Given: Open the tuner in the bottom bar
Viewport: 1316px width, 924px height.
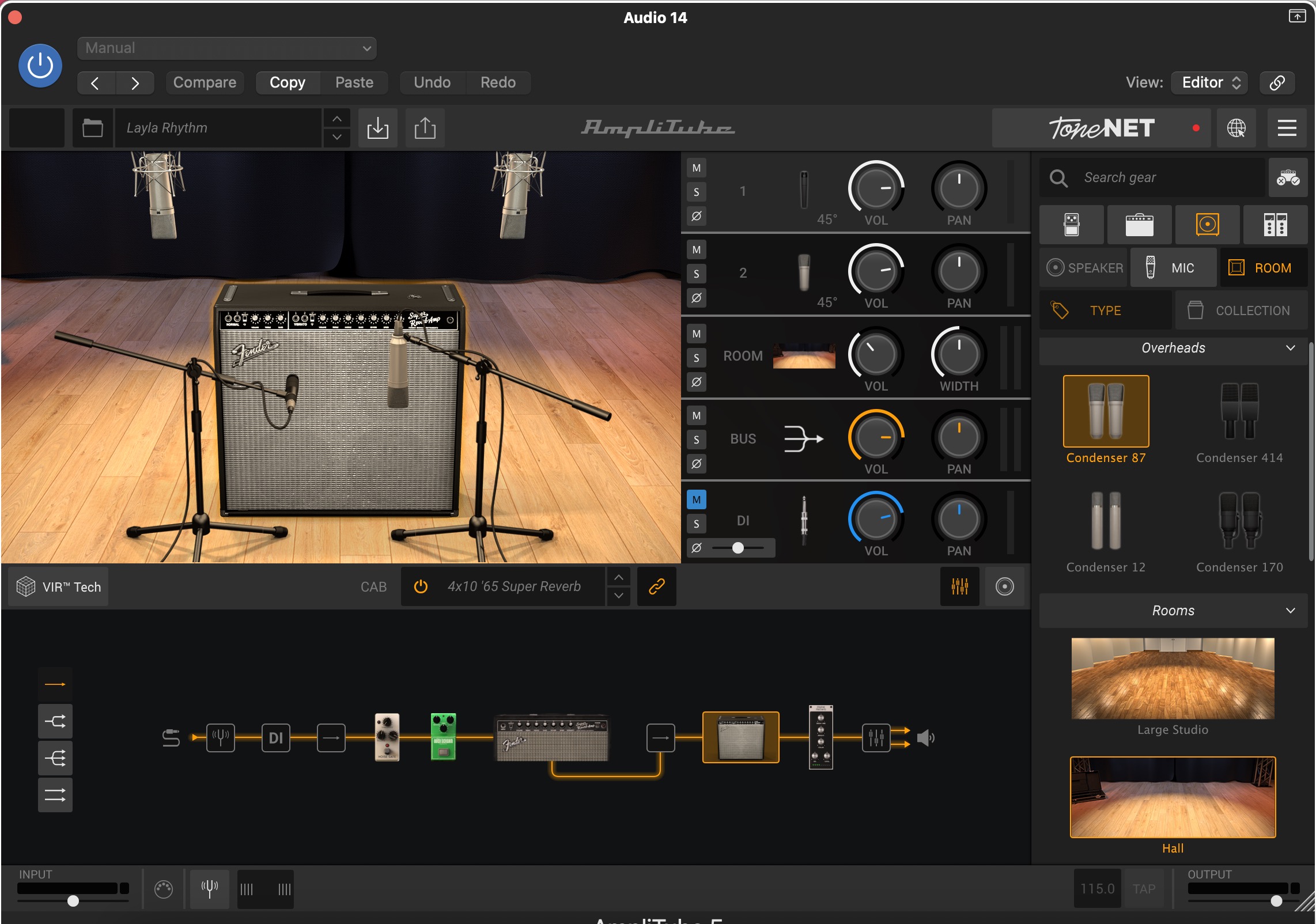Looking at the screenshot, I should pyautogui.click(x=210, y=889).
